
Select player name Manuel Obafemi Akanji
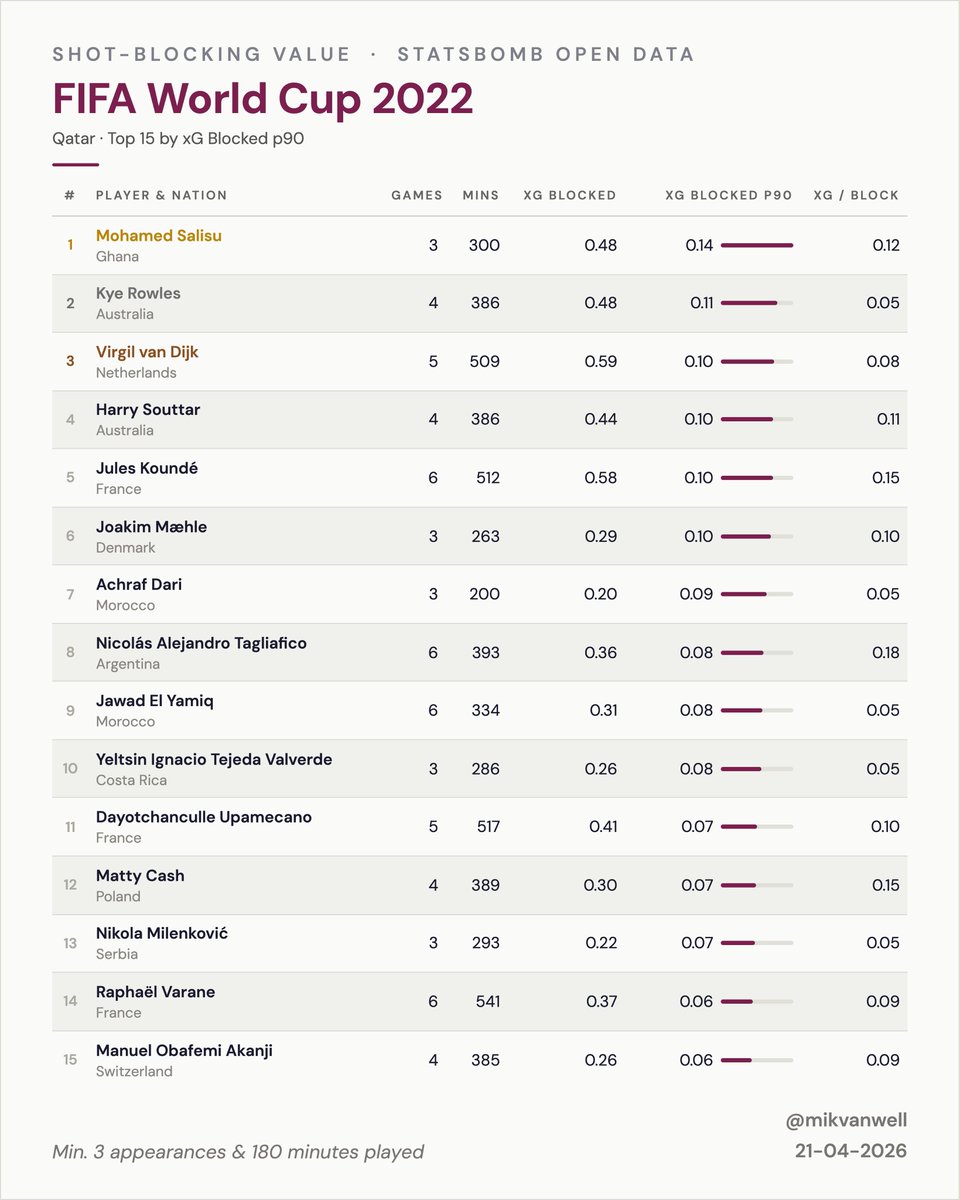click(184, 1050)
